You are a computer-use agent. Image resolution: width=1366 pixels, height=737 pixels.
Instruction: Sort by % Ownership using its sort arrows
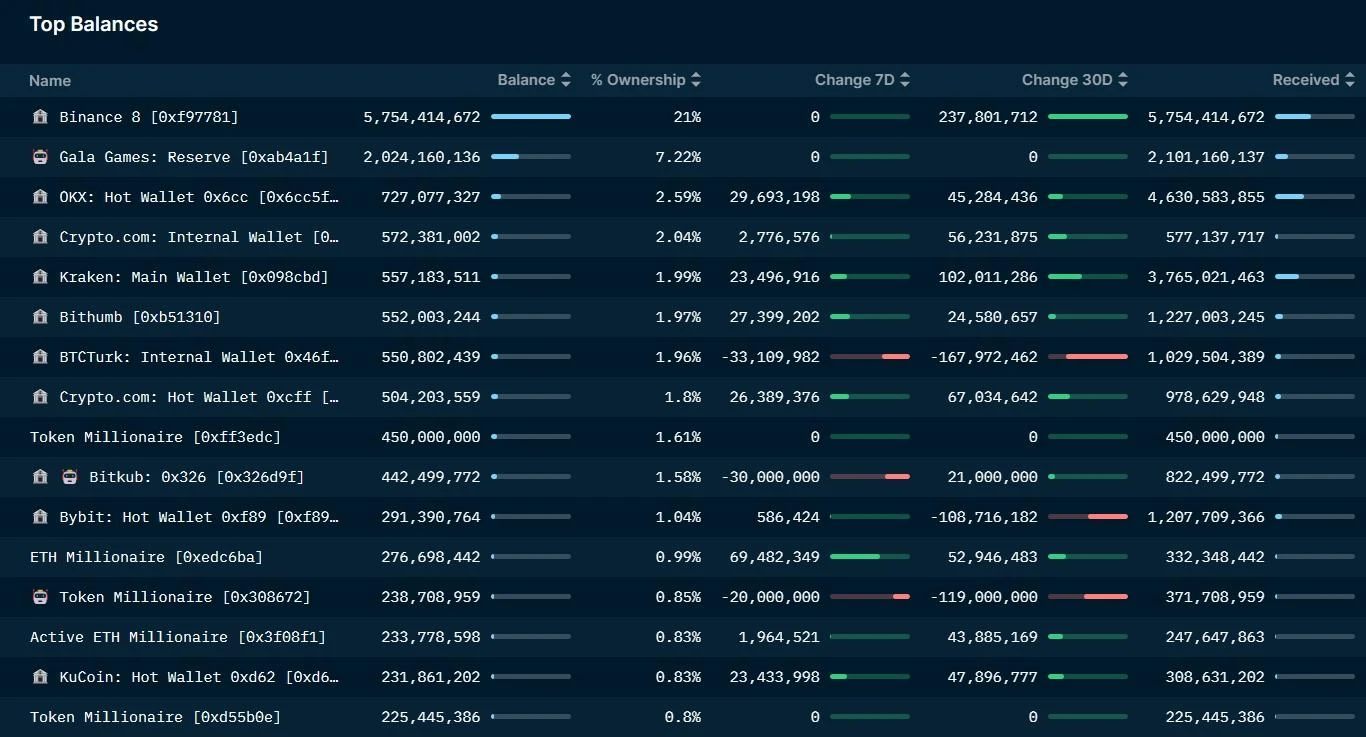(696, 80)
